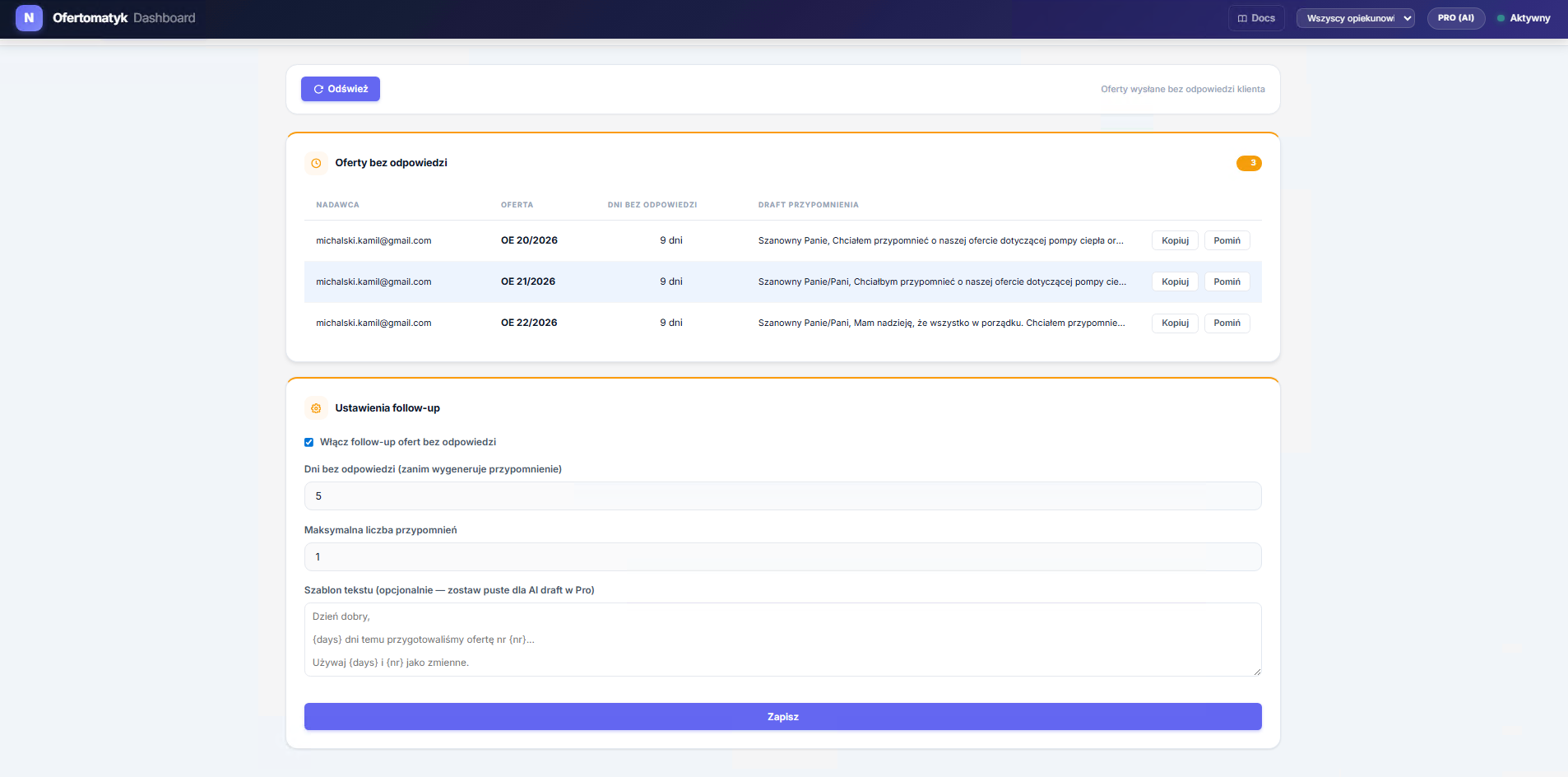Save follow-up settings with Zapisz
Screen dimensions: 1568x777
tap(782, 717)
